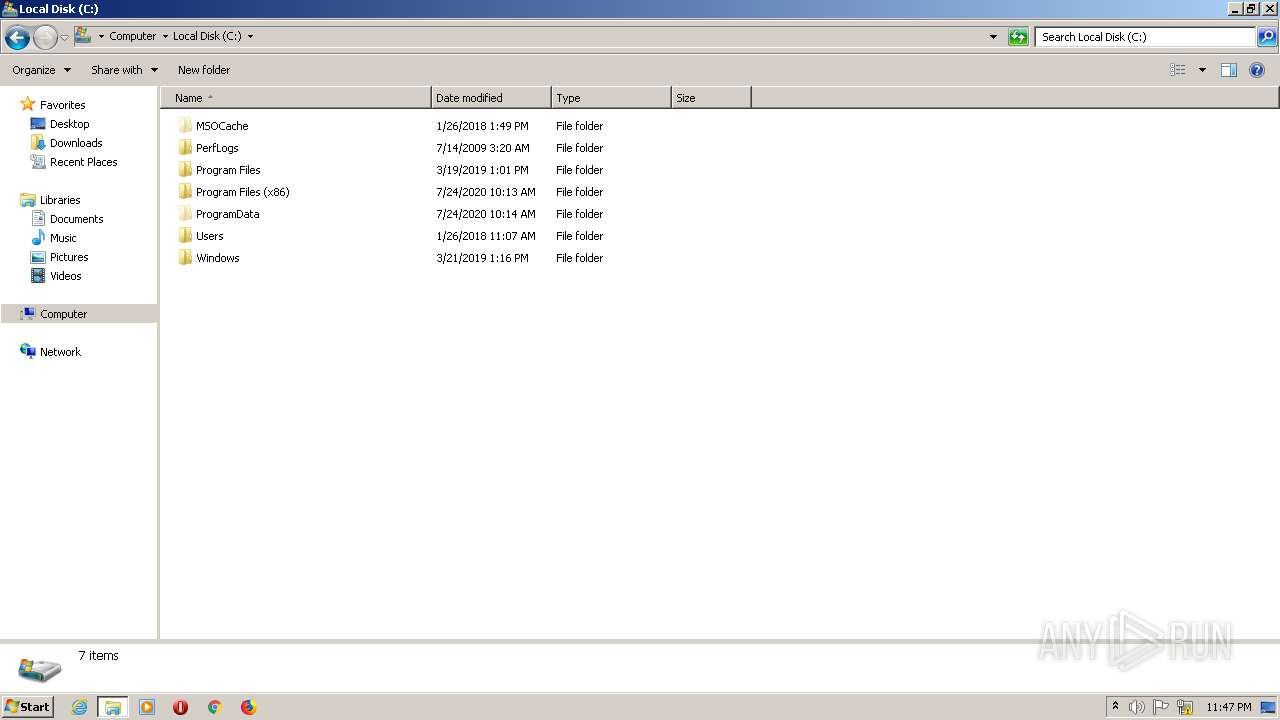The height and width of the screenshot is (720, 1280).
Task: Open the recent pages dropdown arrow
Action: pos(65,38)
